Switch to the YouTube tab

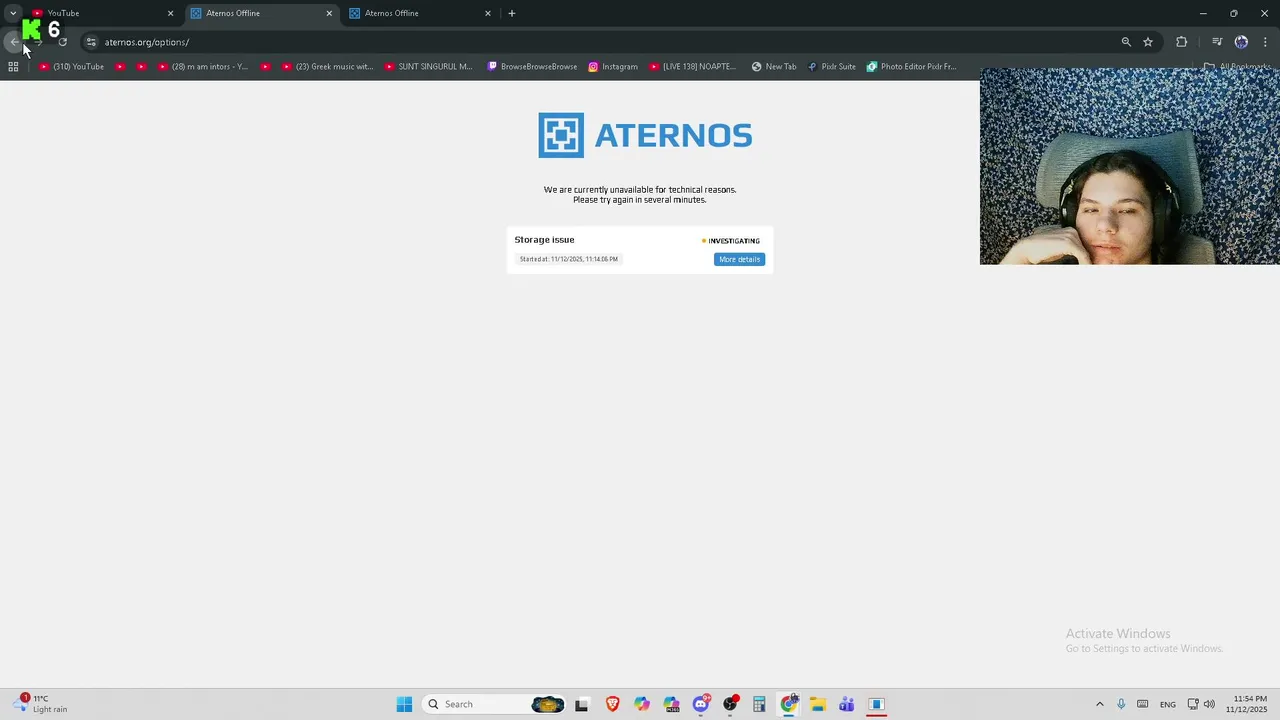pyautogui.click(x=103, y=13)
